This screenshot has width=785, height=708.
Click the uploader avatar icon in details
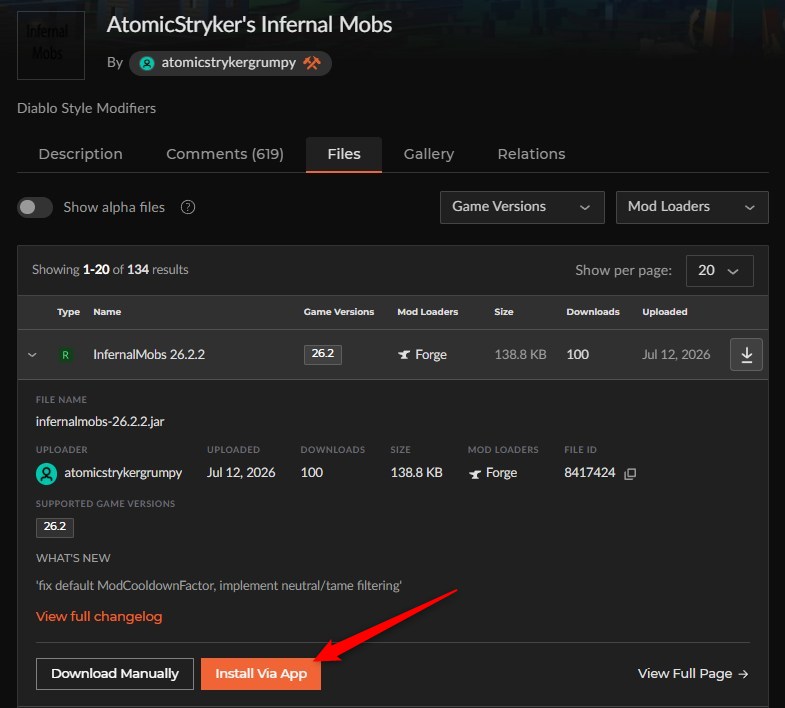pyautogui.click(x=46, y=473)
